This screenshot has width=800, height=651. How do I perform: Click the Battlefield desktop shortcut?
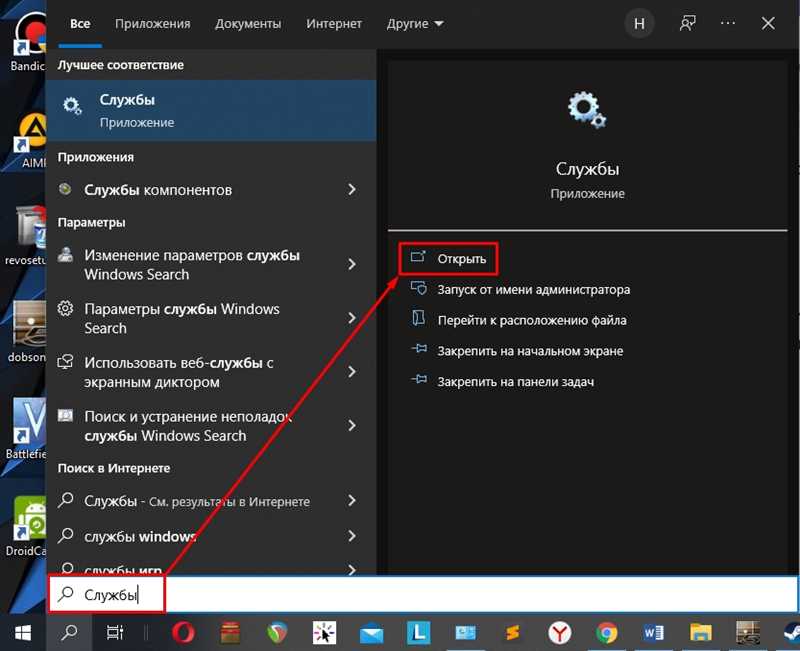click(x=27, y=429)
